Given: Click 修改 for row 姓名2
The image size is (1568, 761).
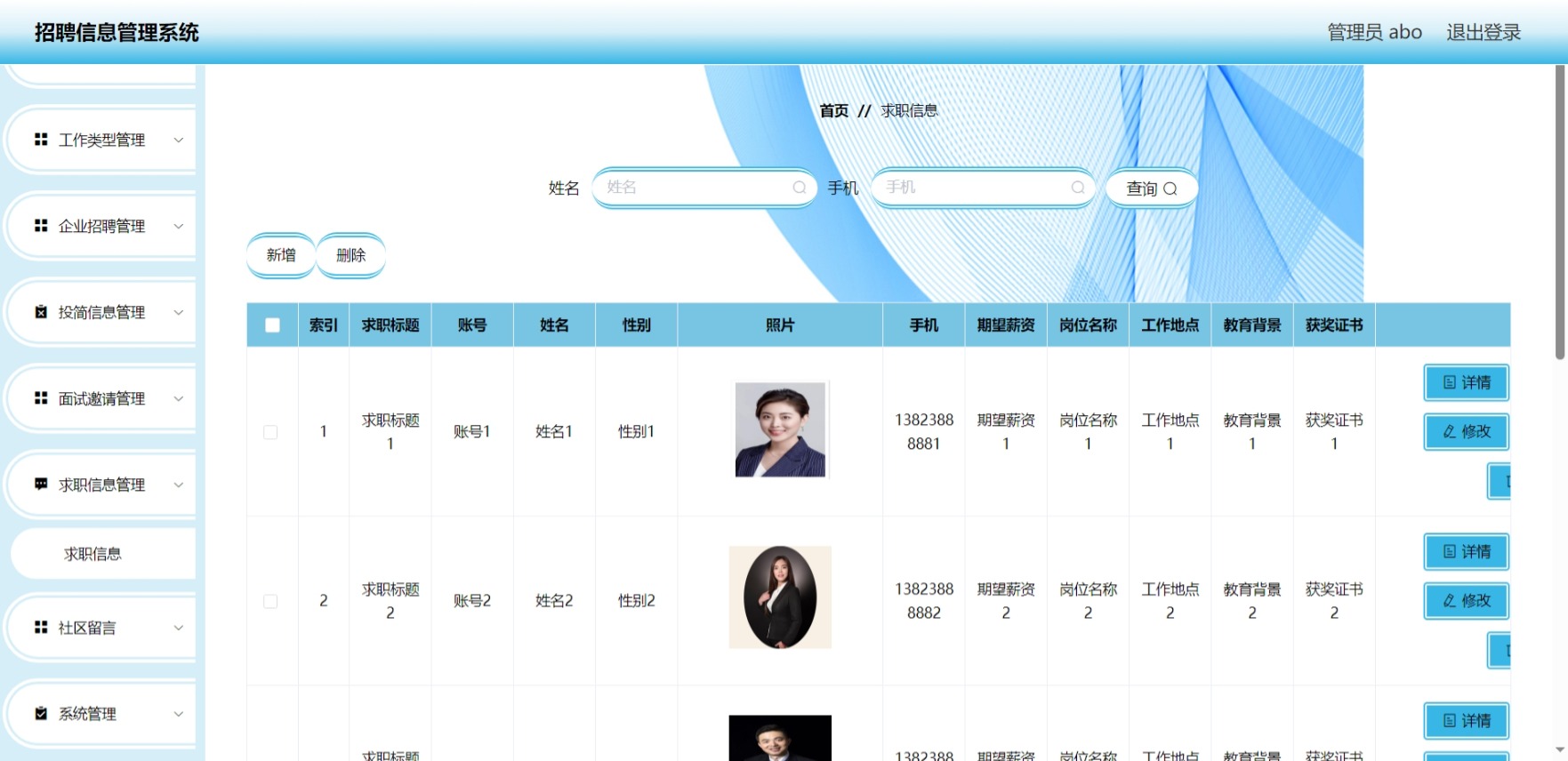Looking at the screenshot, I should (1466, 600).
